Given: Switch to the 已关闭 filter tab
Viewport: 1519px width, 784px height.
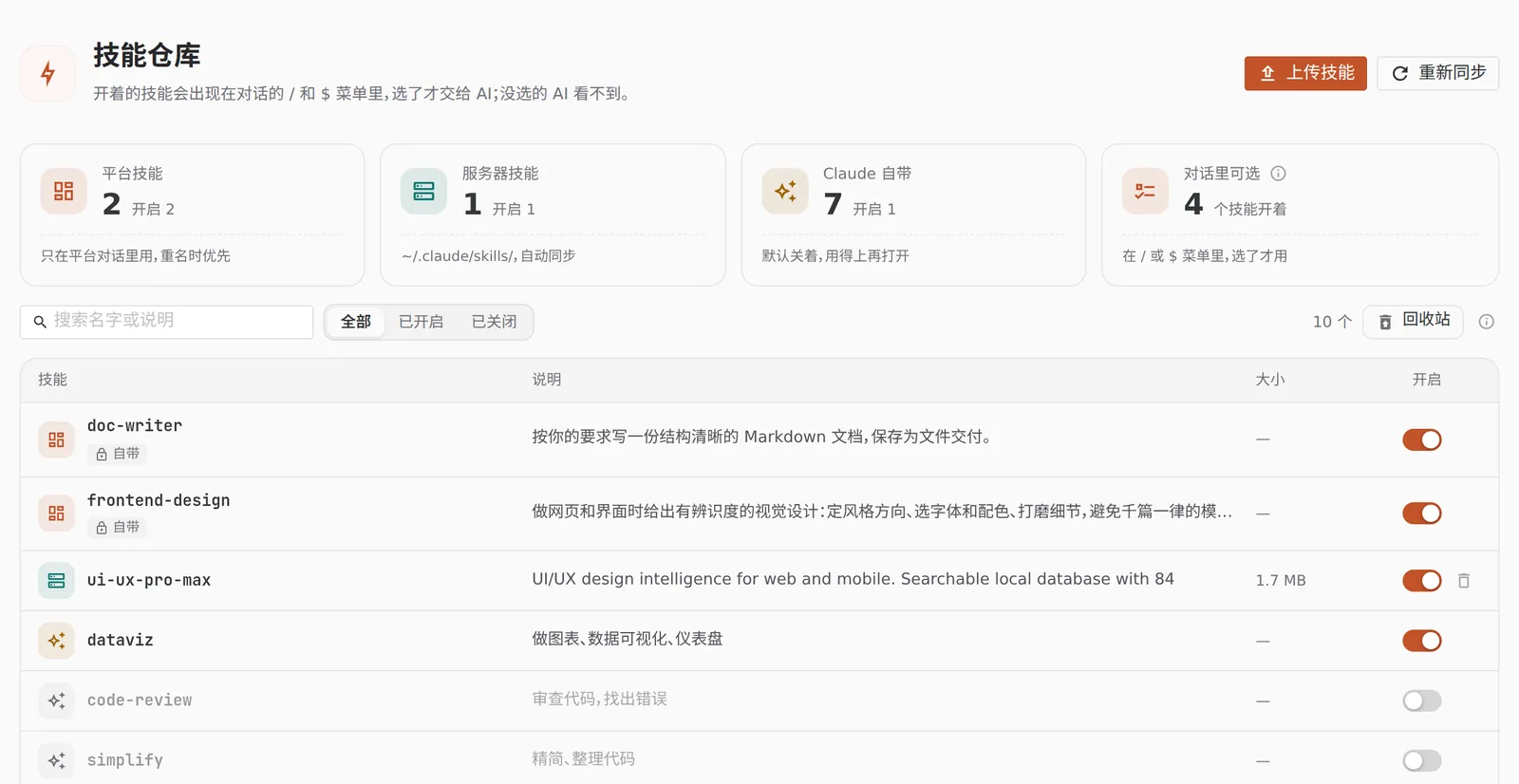Looking at the screenshot, I should click(x=494, y=322).
